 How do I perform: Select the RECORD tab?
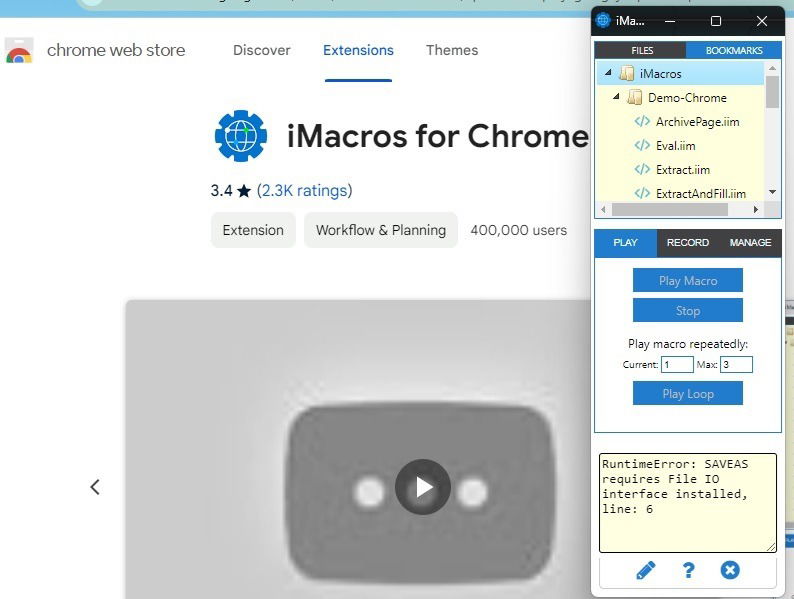(688, 243)
